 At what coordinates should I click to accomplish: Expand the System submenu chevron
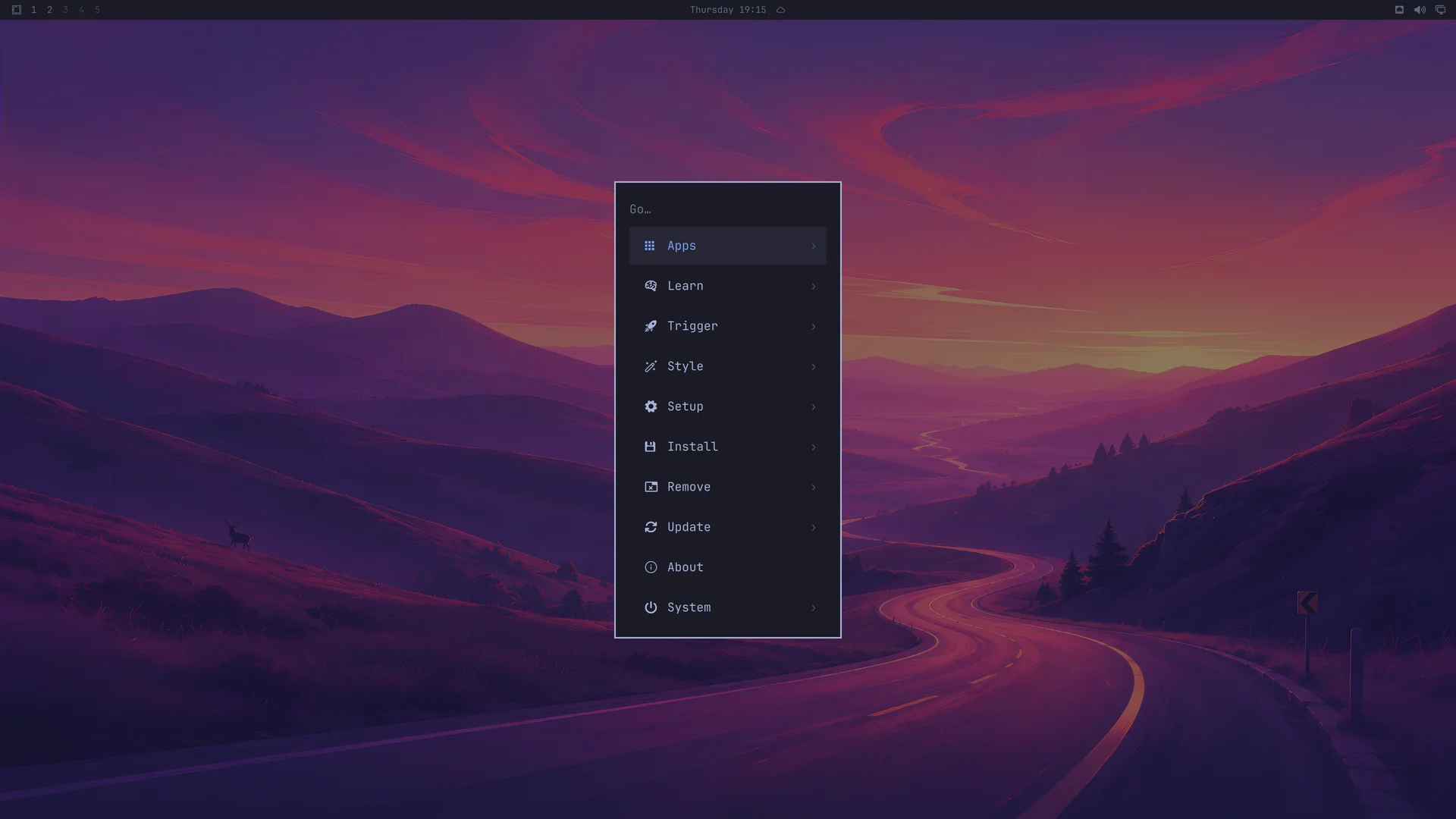click(814, 607)
